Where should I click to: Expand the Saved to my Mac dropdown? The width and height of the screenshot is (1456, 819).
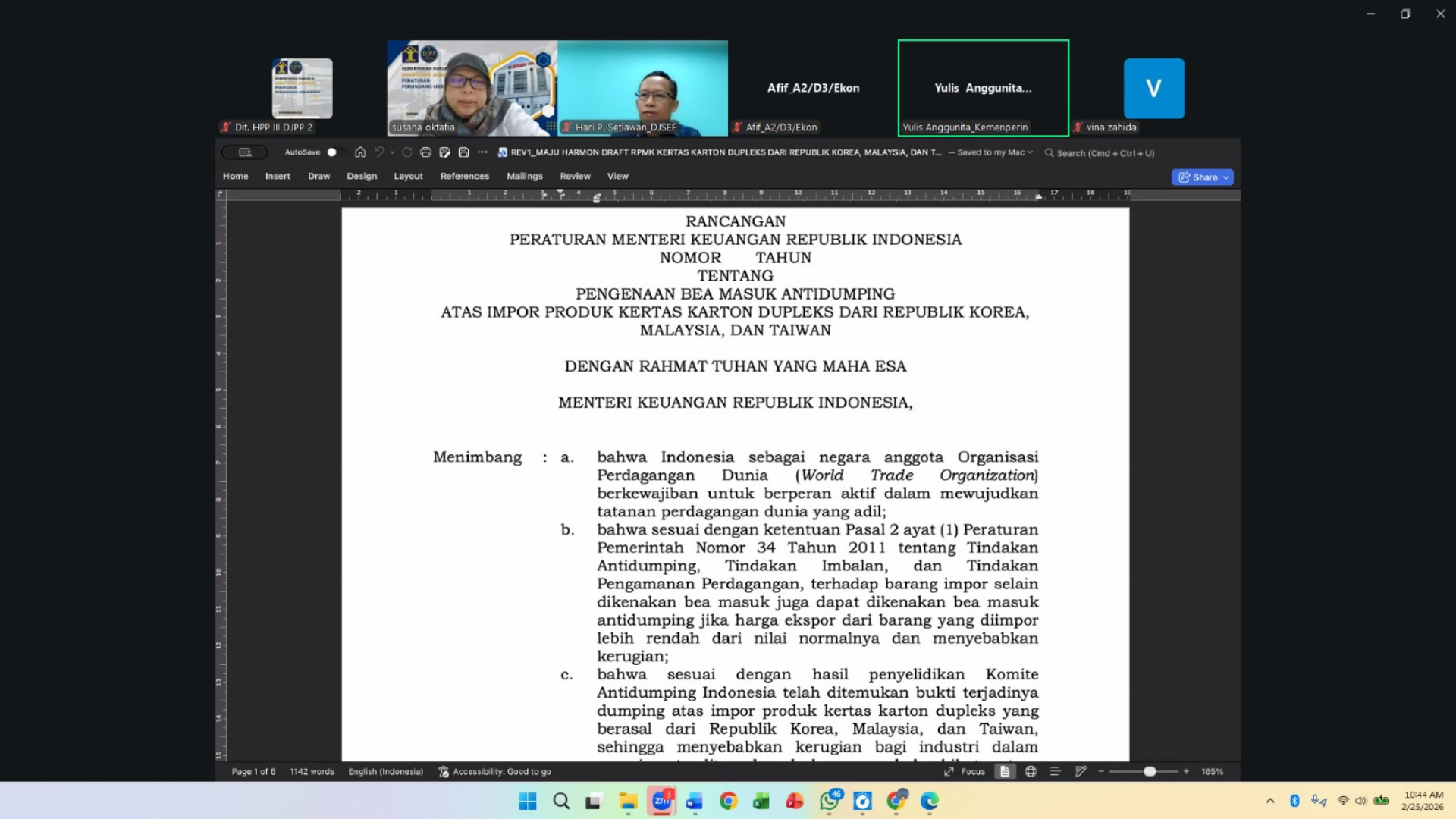1030,152
